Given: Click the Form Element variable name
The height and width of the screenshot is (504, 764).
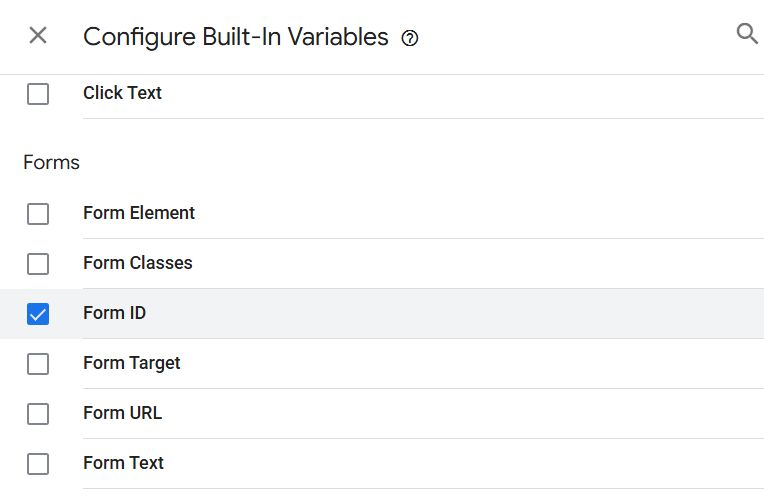Looking at the screenshot, I should coord(139,213).
